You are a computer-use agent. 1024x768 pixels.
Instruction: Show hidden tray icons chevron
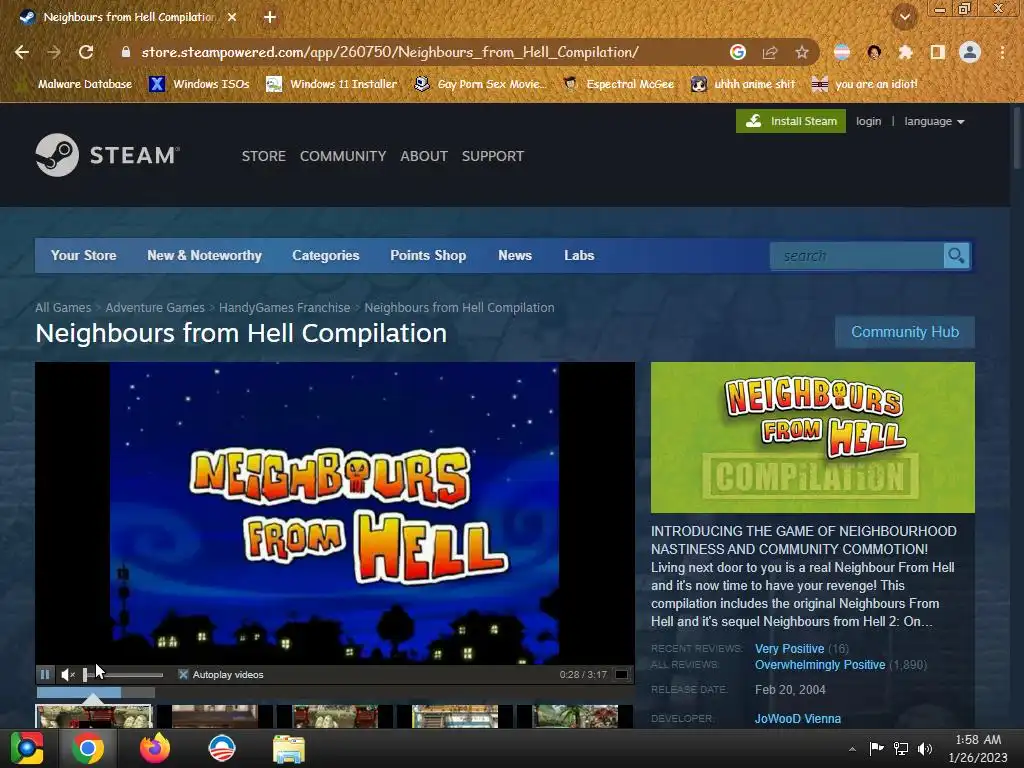click(x=852, y=749)
